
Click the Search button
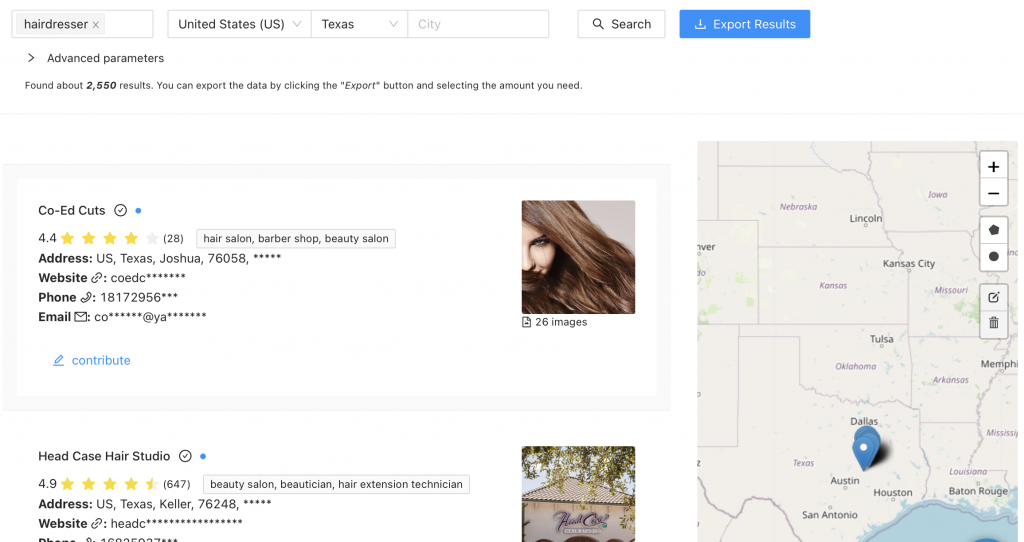tap(621, 24)
